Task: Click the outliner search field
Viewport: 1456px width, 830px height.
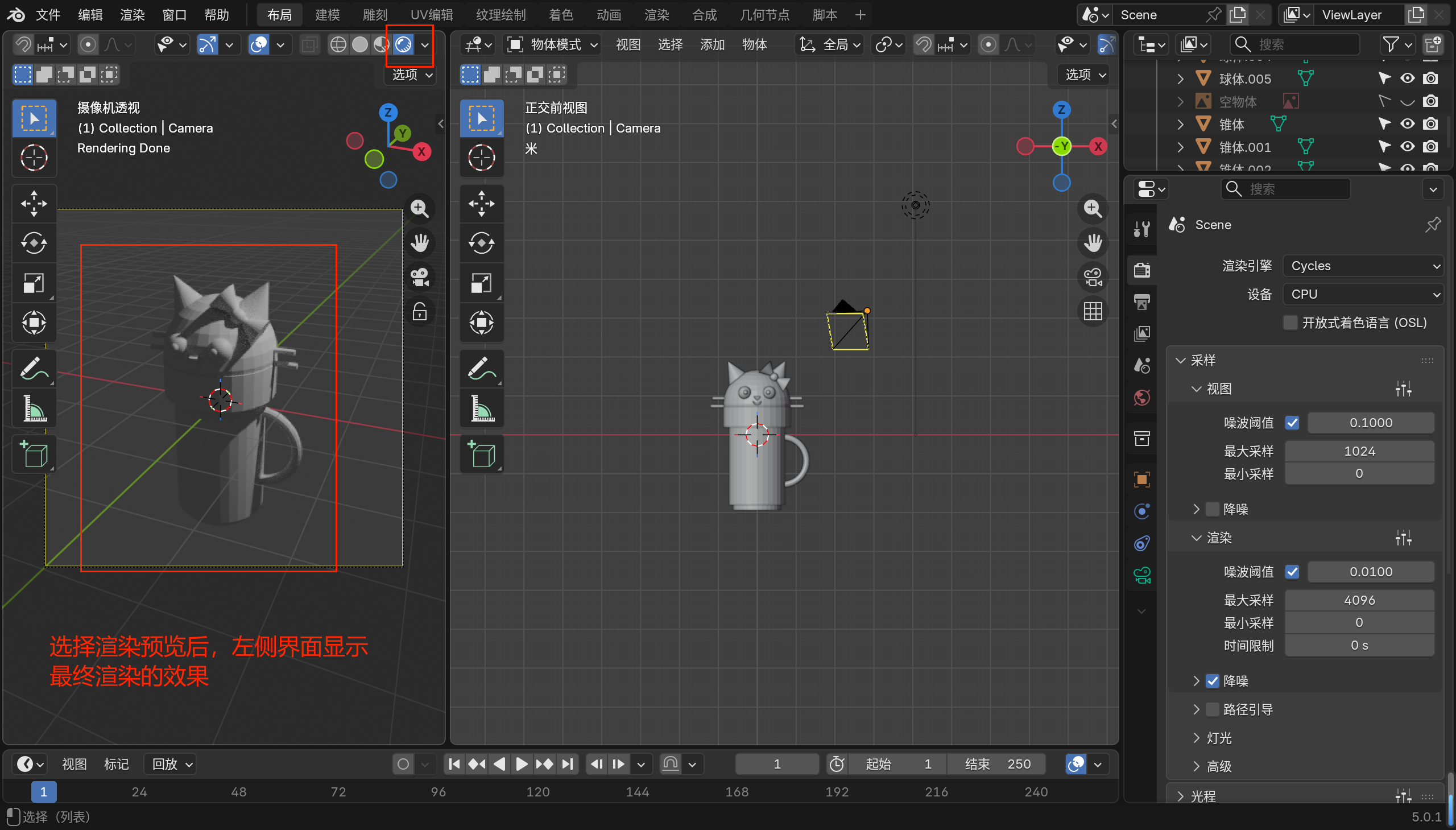Action: tap(1296, 44)
